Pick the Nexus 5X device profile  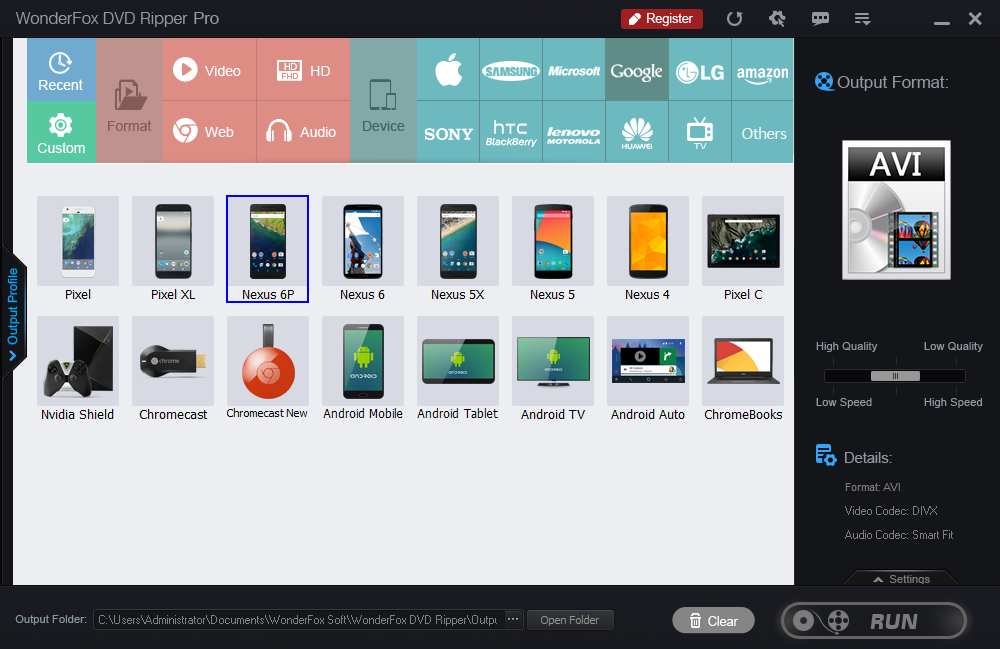(458, 249)
